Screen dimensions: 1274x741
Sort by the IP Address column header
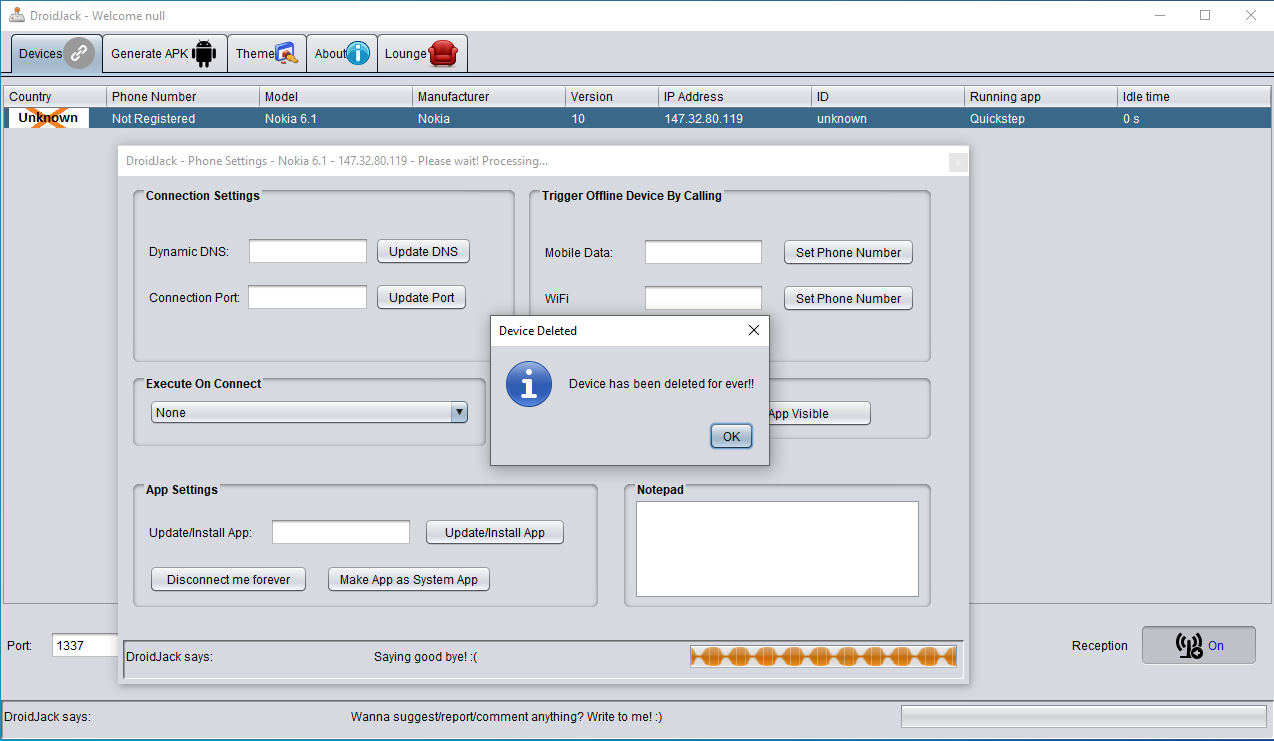[735, 97]
